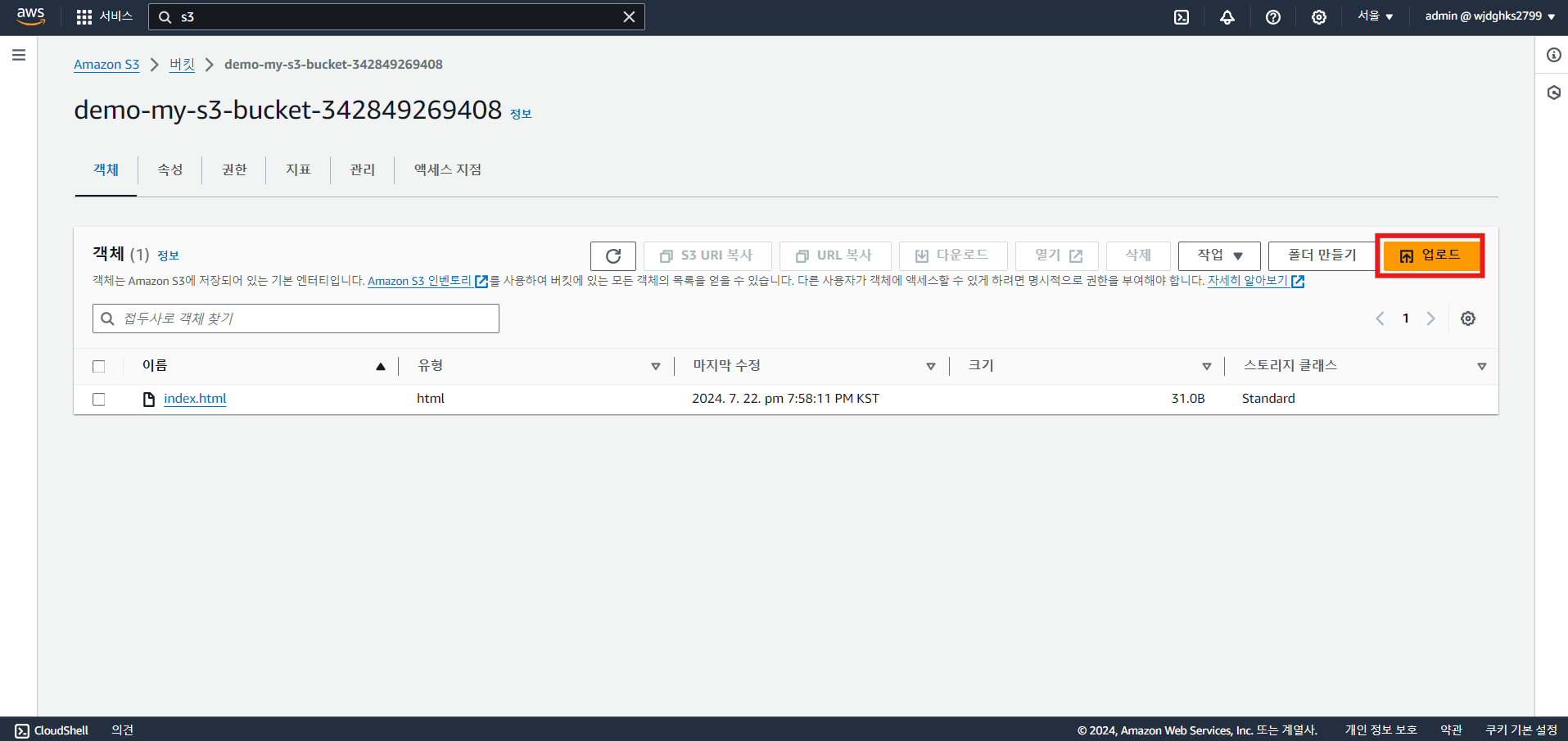Expand the left hamburger navigation menu
This screenshot has width=1568, height=741.
click(19, 55)
